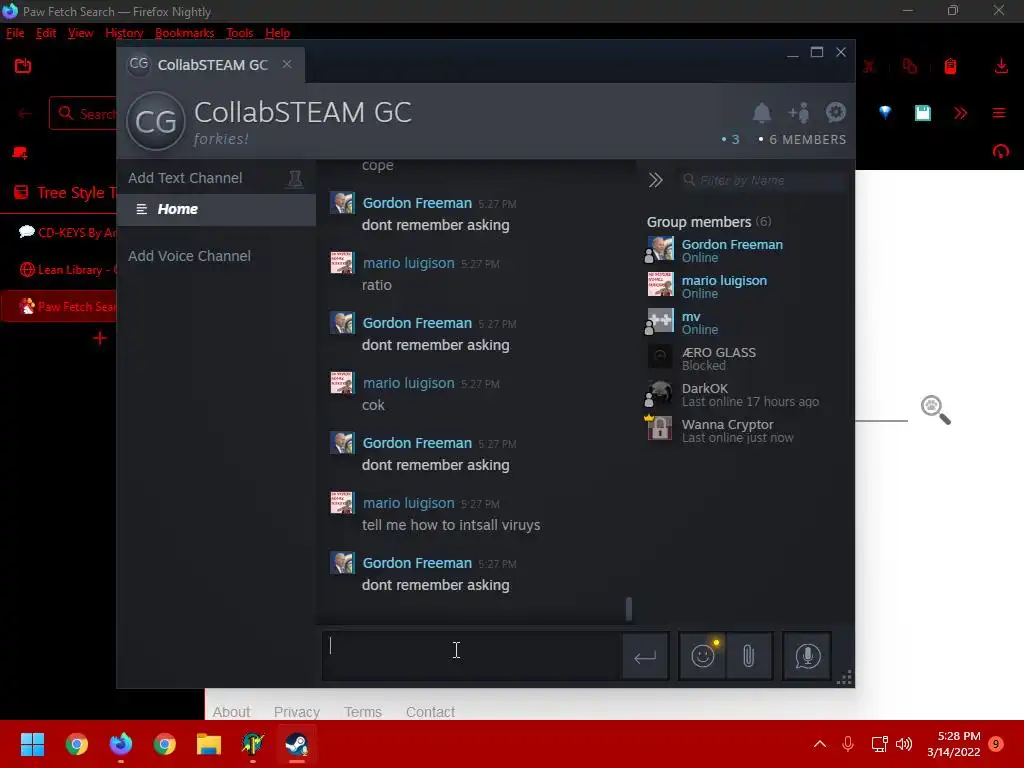Open Gordon Freeman in member list
This screenshot has width=1024, height=768.
click(x=732, y=250)
